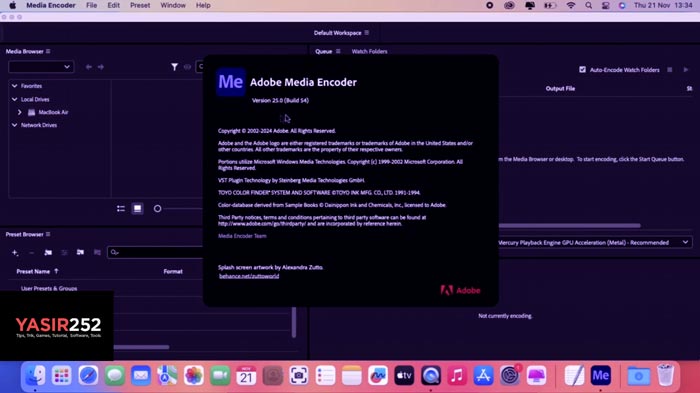Open the Preset menu
The height and width of the screenshot is (393, 700).
tap(140, 5)
